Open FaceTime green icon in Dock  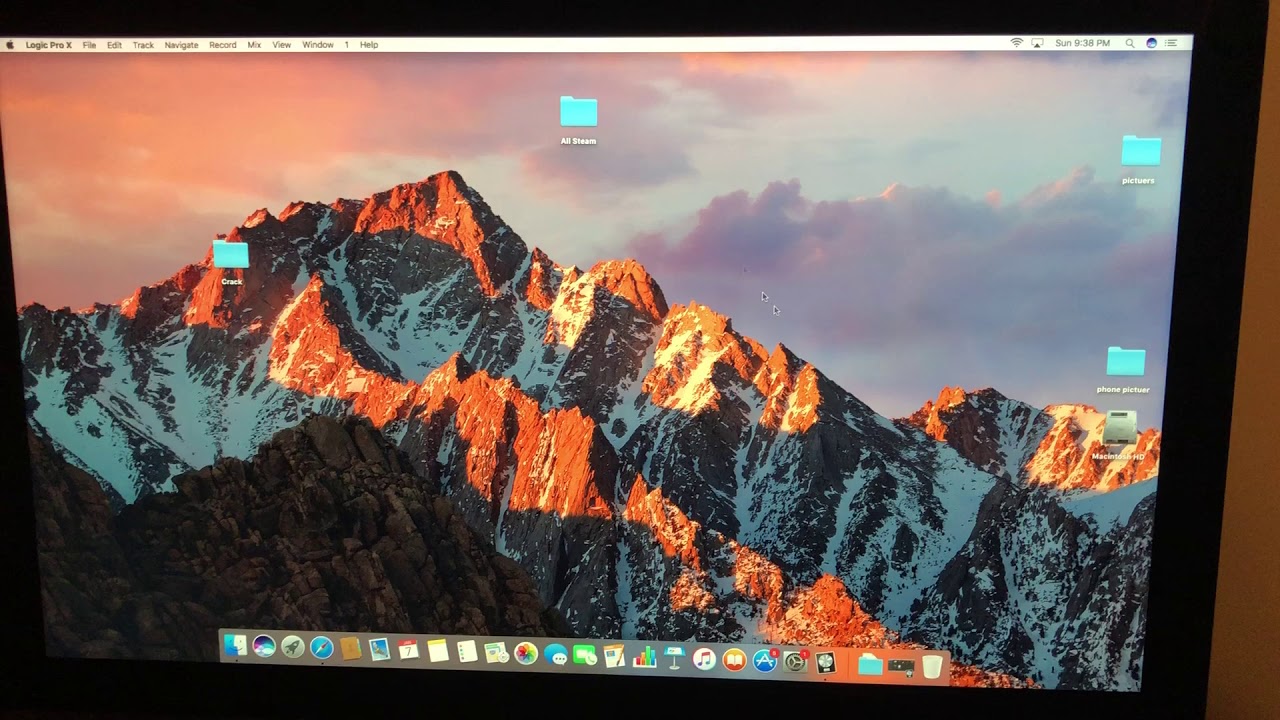[x=585, y=656]
